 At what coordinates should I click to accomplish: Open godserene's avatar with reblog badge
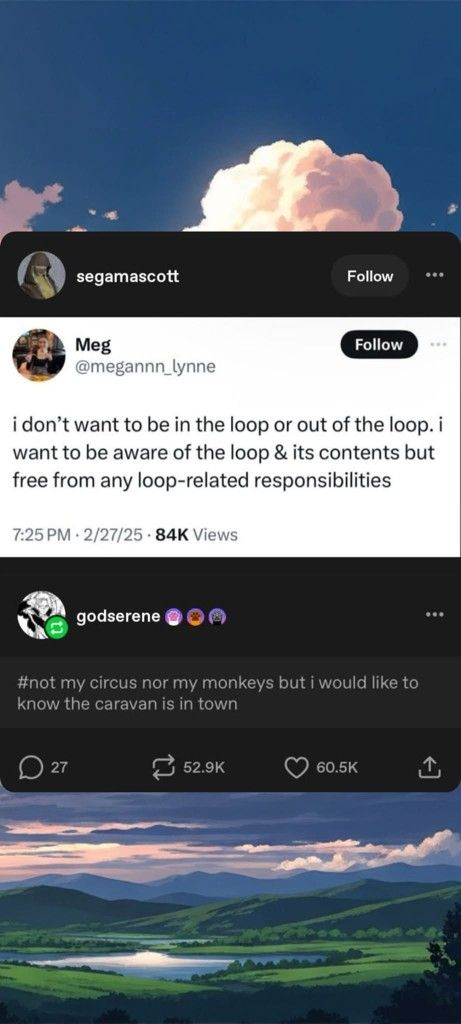(x=41, y=616)
